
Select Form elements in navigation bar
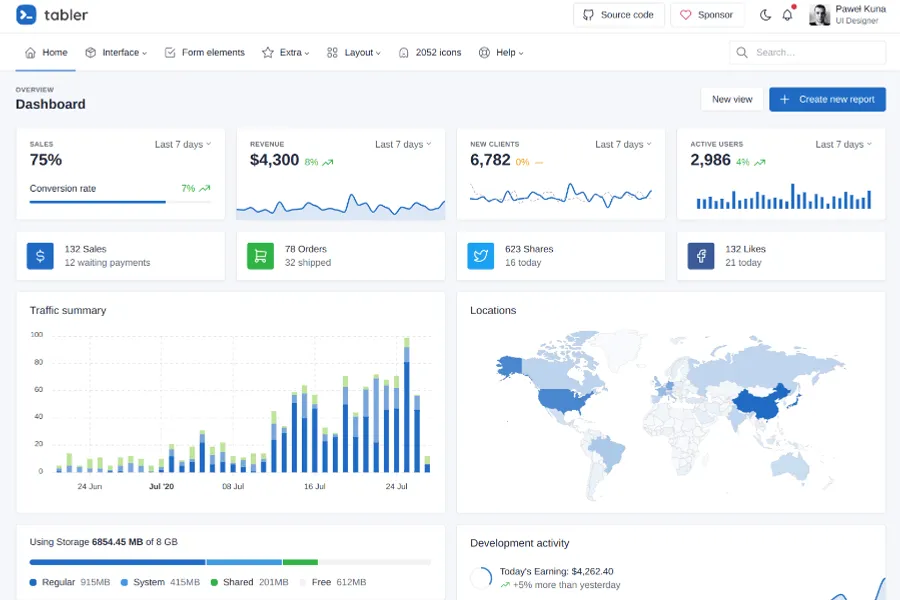click(204, 53)
